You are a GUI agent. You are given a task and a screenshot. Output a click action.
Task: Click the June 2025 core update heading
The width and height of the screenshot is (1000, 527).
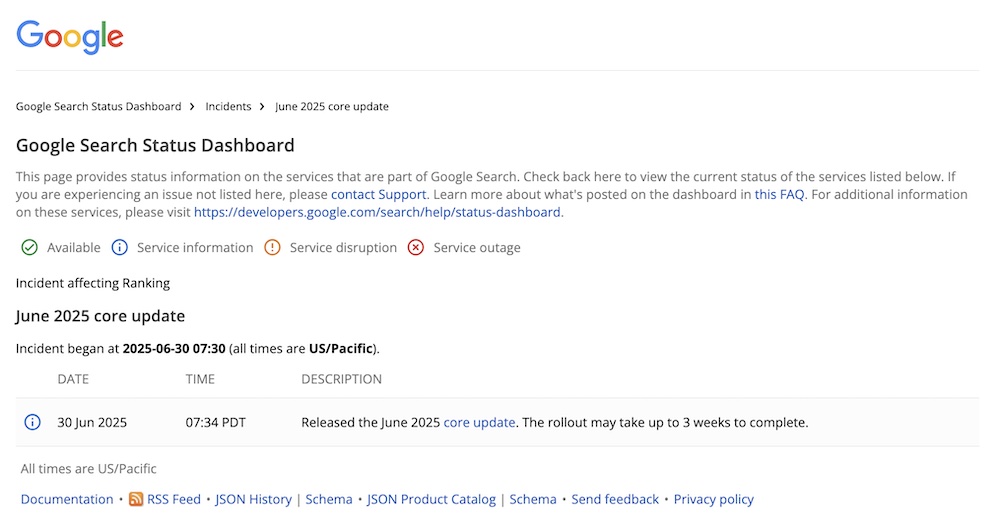(x=100, y=316)
